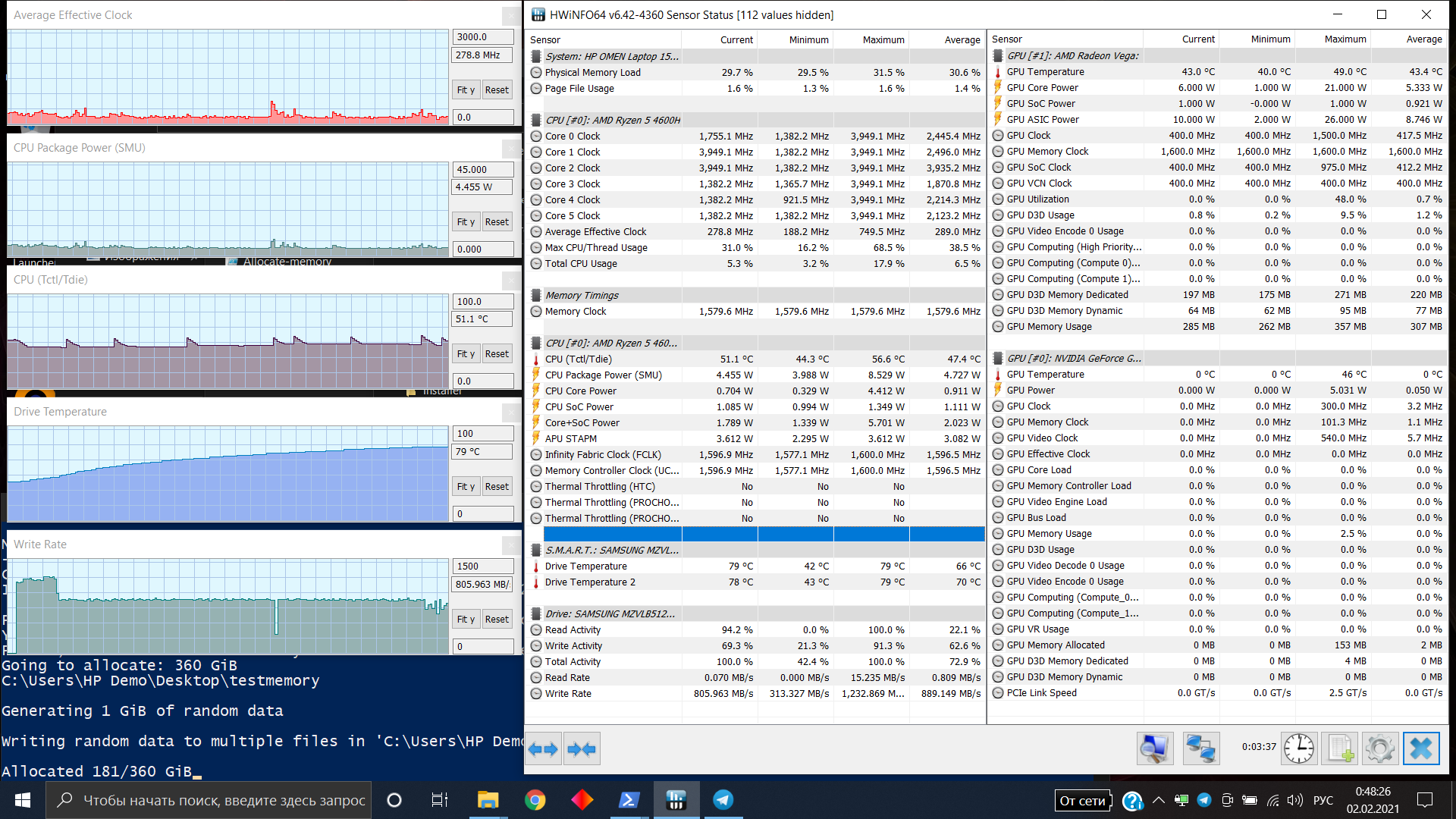
Task: Switch to the PowerShell taskbar window
Action: pyautogui.click(x=629, y=800)
